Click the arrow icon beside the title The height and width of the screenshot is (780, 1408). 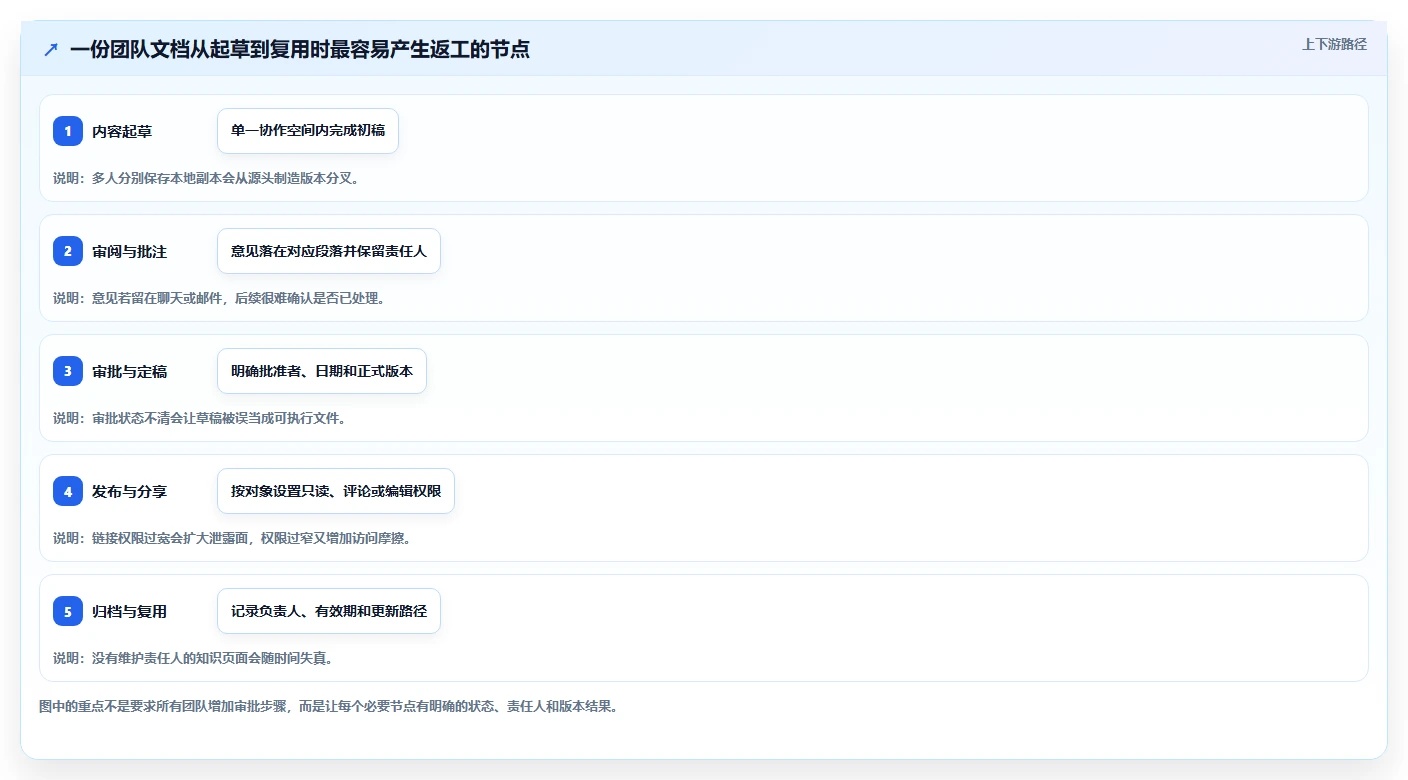click(51, 49)
